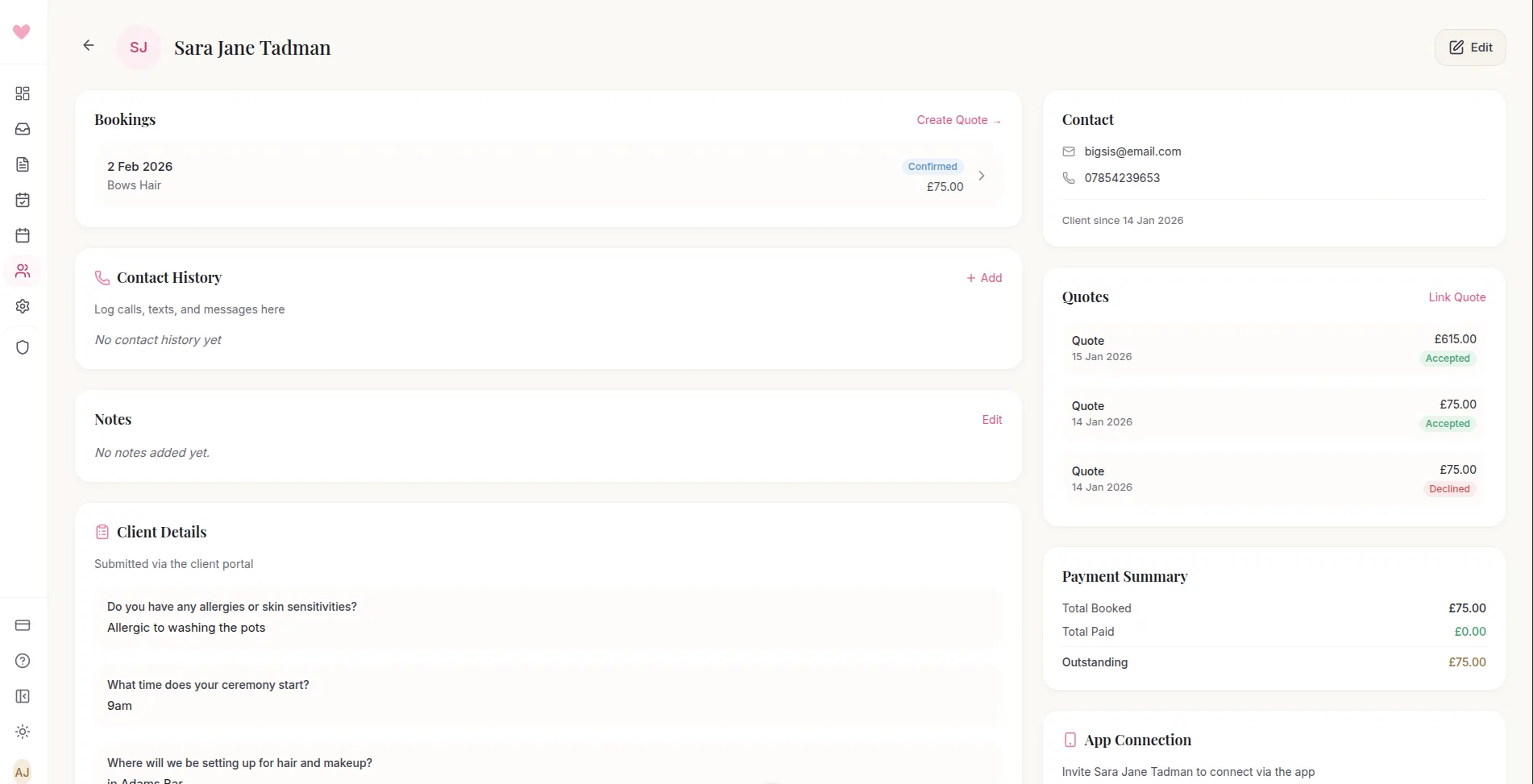Select the Confirmed status badge
This screenshot has width=1533, height=784.
tap(932, 166)
